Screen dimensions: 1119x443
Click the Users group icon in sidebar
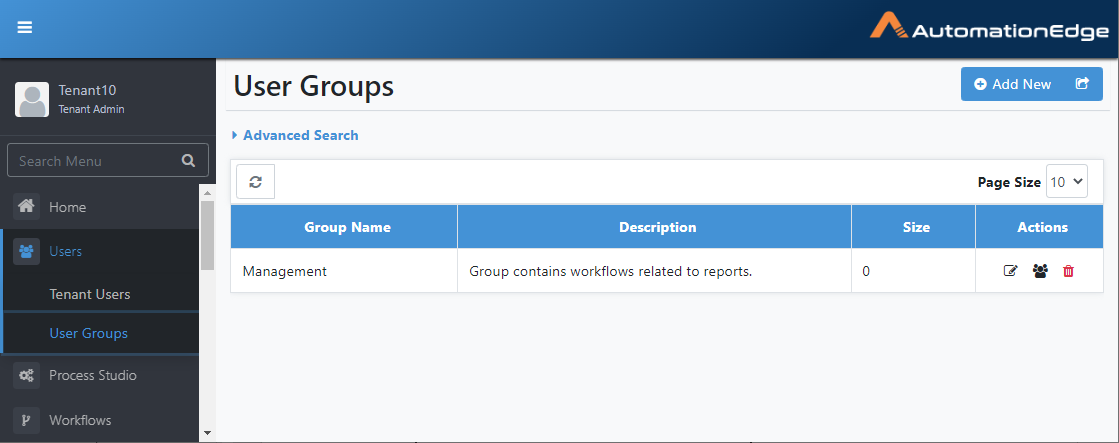click(26, 251)
